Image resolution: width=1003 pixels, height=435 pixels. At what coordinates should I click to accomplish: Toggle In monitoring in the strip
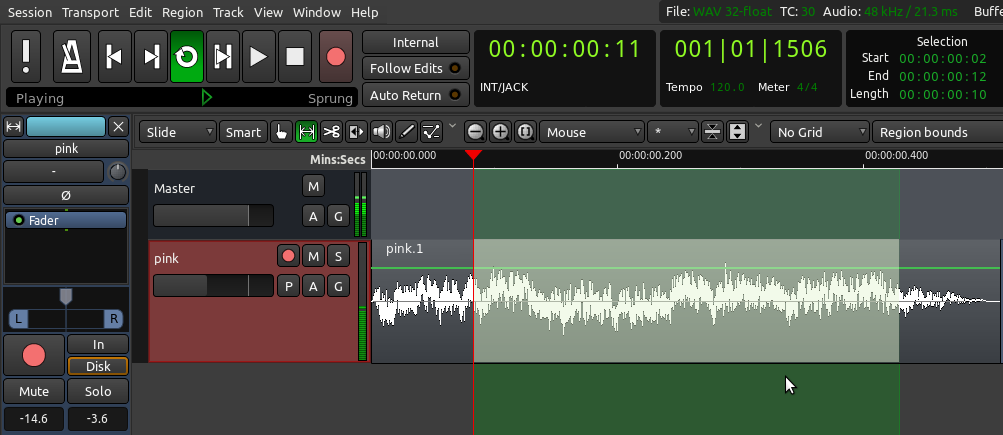click(98, 344)
